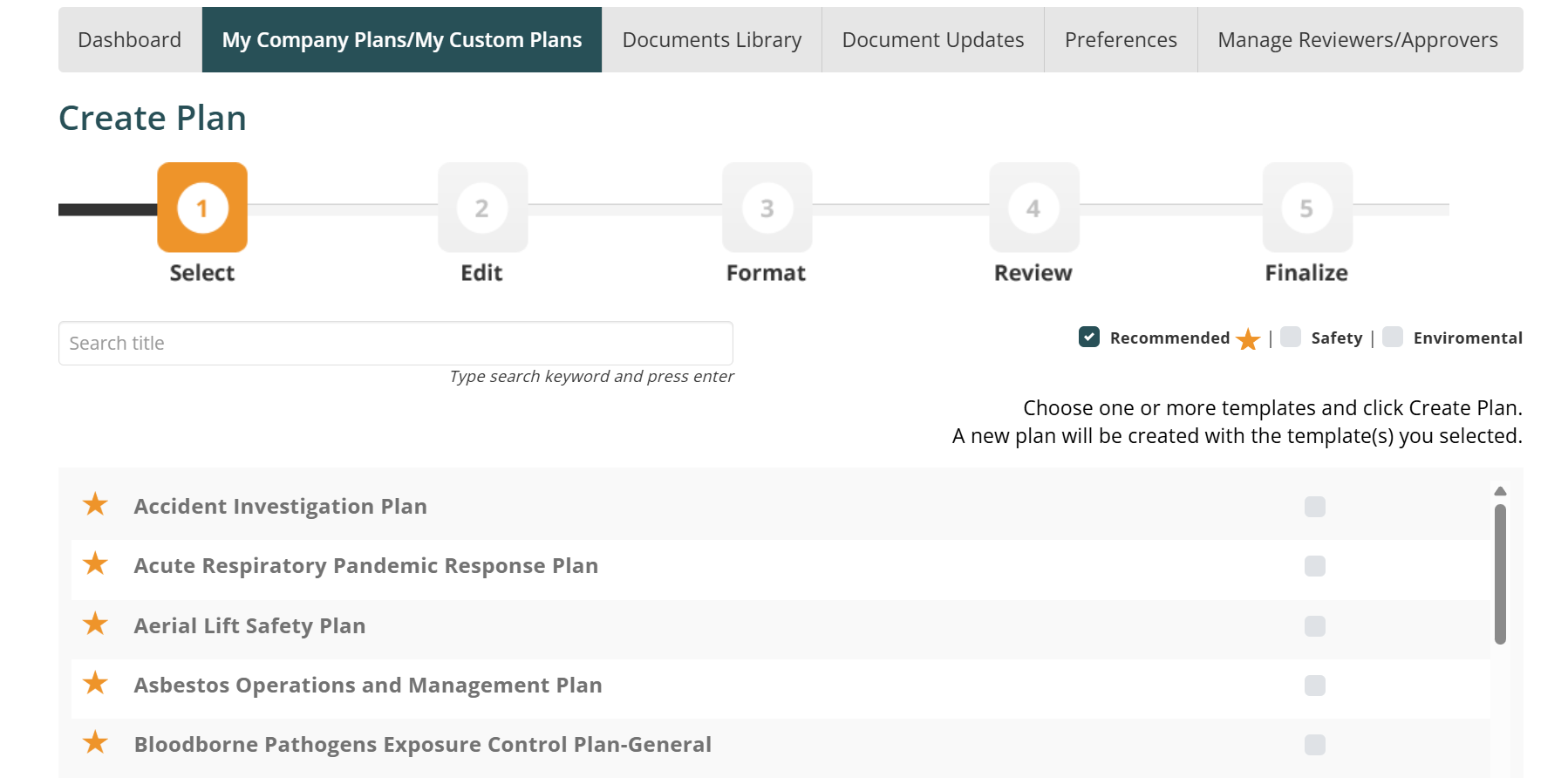Click step 3 Format icon
This screenshot has width=1568, height=778.
(767, 208)
